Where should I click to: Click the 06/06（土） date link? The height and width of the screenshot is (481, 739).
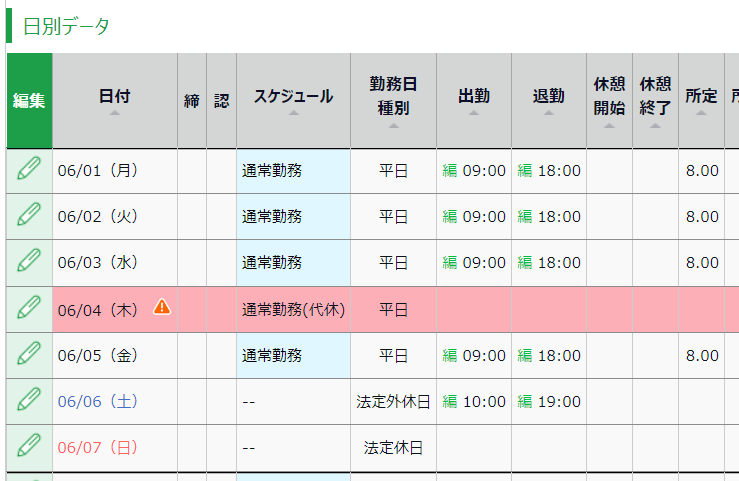tap(98, 402)
